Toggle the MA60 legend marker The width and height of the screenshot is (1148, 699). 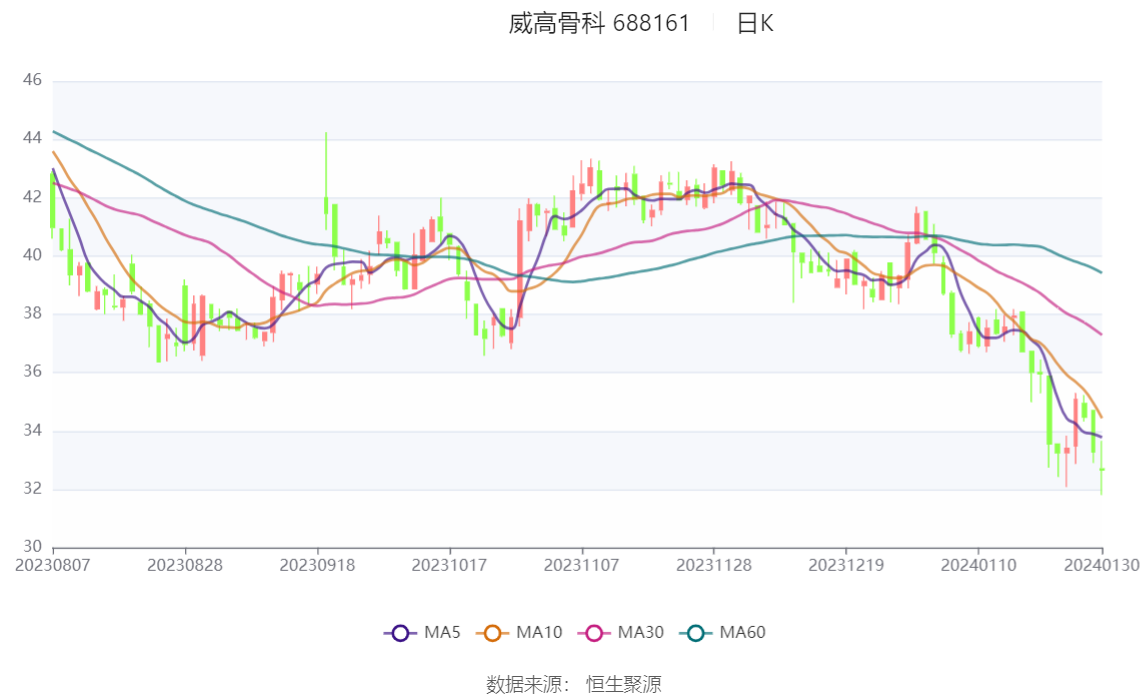pyautogui.click(x=696, y=633)
